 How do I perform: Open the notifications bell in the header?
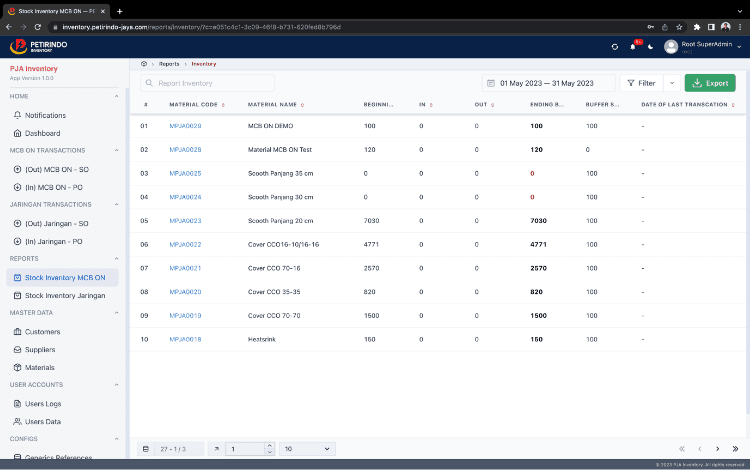tap(633, 47)
